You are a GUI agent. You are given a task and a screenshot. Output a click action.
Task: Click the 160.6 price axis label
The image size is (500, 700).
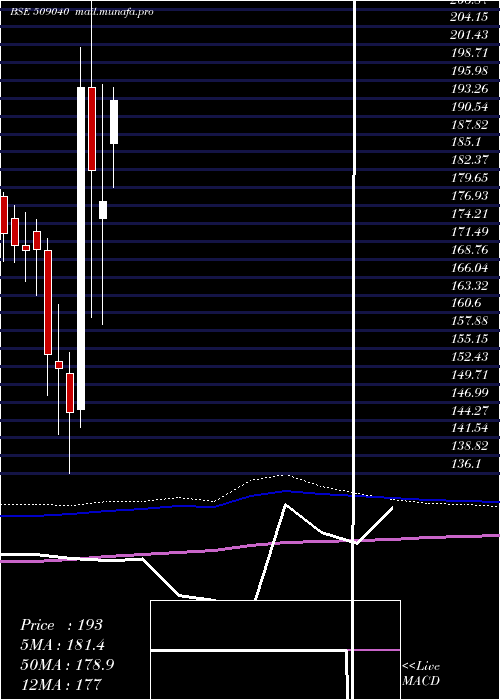[466, 303]
